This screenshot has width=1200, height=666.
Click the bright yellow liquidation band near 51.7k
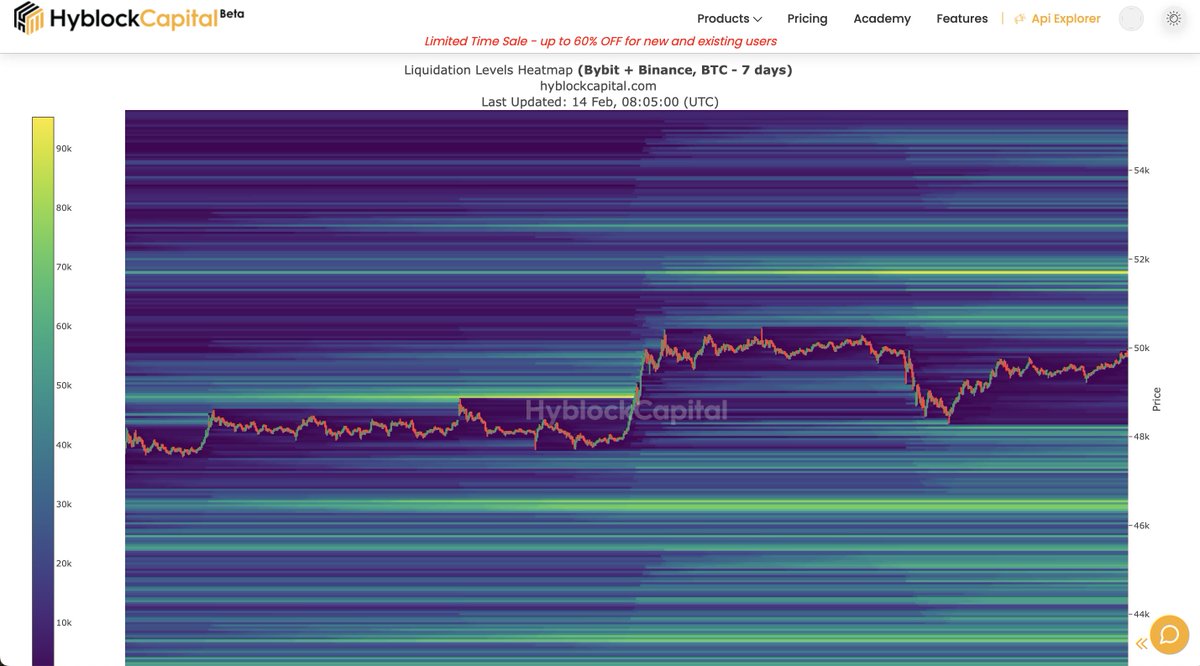[x=895, y=272]
